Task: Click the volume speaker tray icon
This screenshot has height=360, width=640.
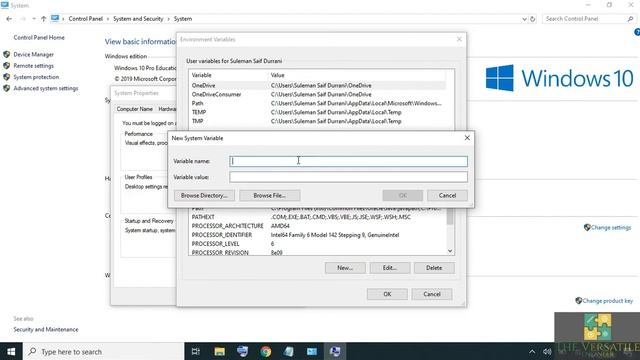Action: [547, 351]
